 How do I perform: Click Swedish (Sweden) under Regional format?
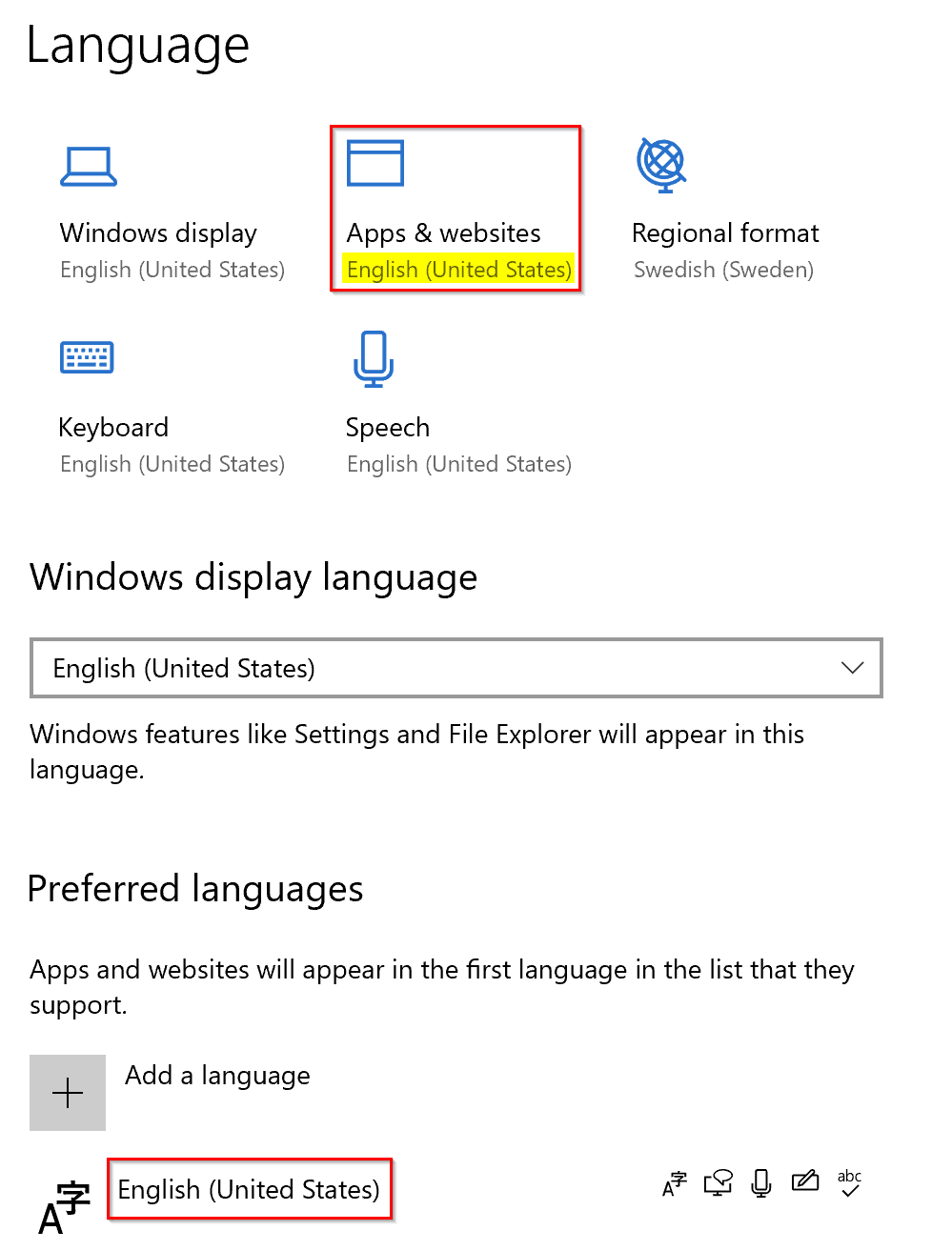pos(723,270)
